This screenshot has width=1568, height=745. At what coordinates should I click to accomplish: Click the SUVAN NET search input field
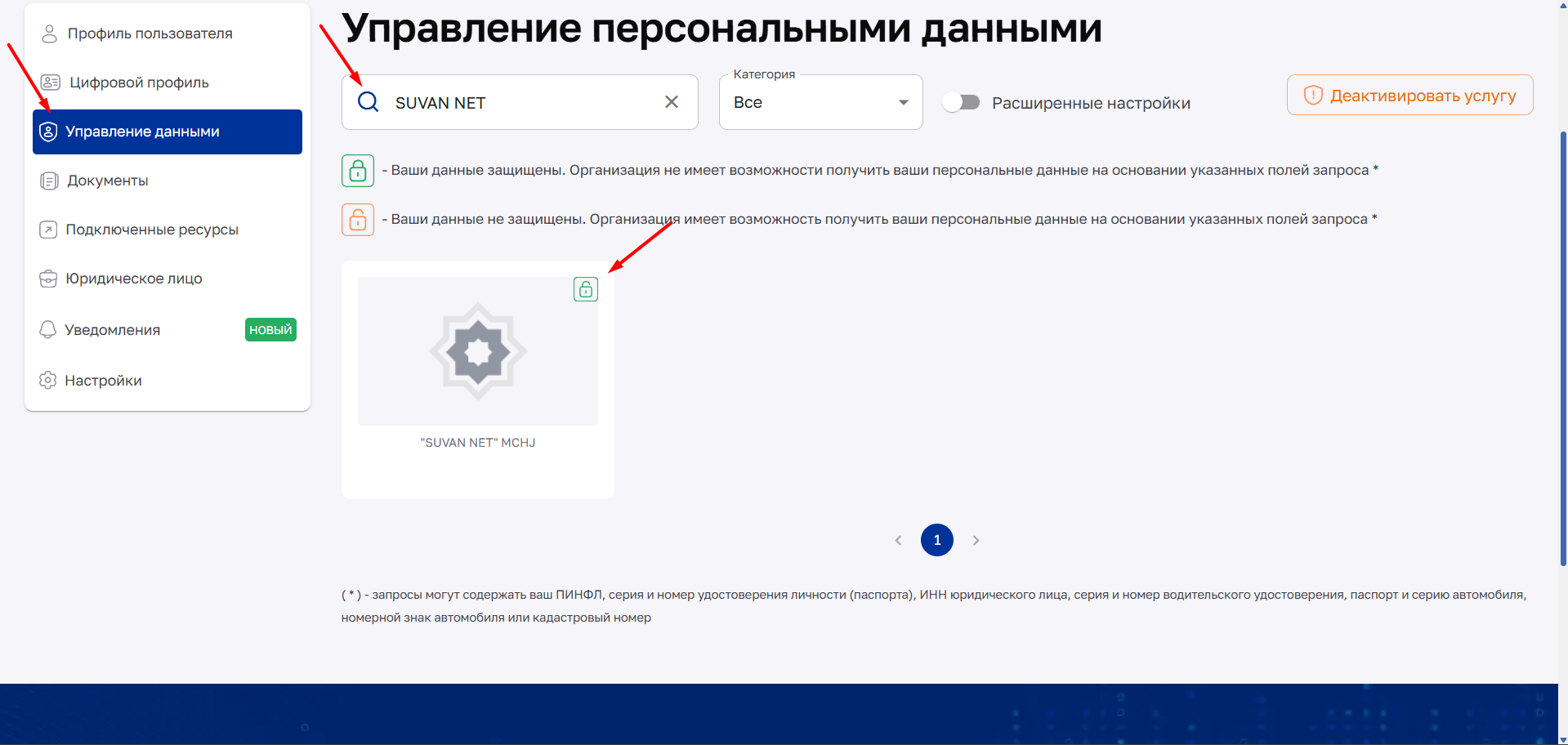(x=520, y=102)
